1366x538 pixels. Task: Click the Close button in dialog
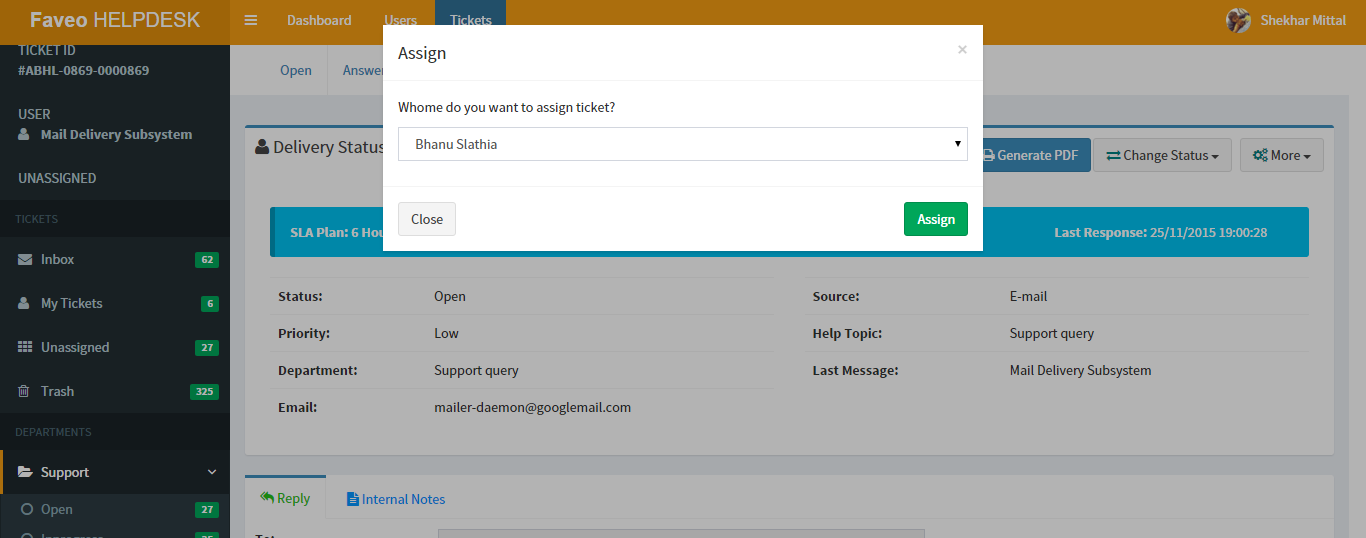pos(427,219)
